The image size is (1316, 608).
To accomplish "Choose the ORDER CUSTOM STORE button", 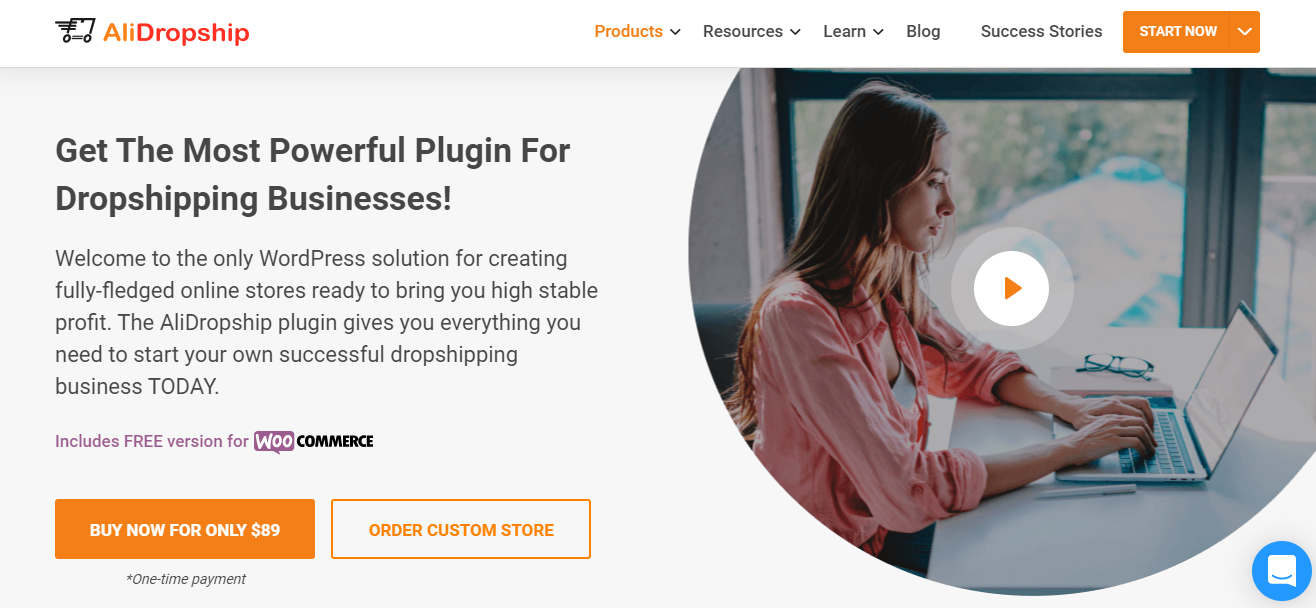I will (461, 529).
